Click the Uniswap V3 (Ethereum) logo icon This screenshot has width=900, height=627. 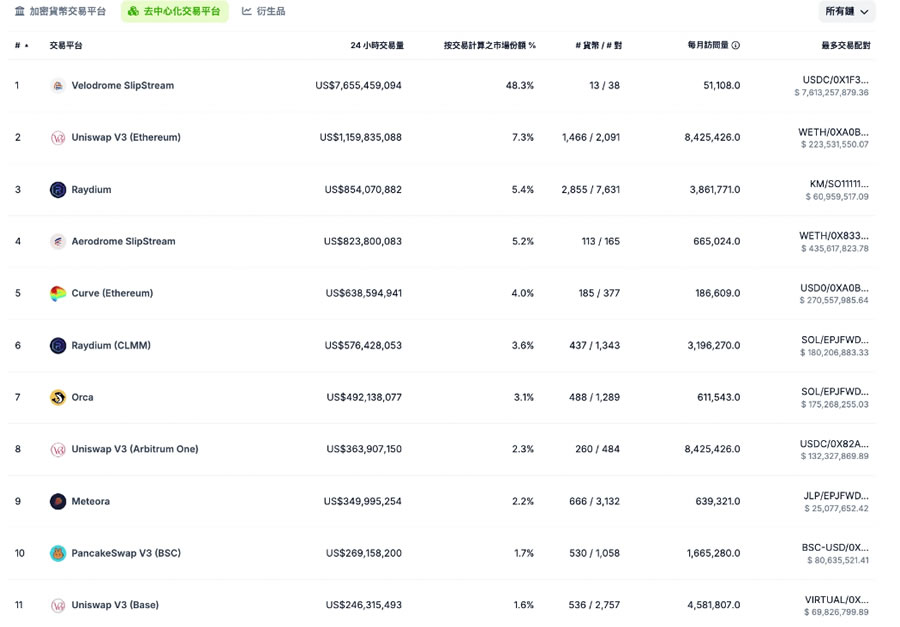(58, 138)
